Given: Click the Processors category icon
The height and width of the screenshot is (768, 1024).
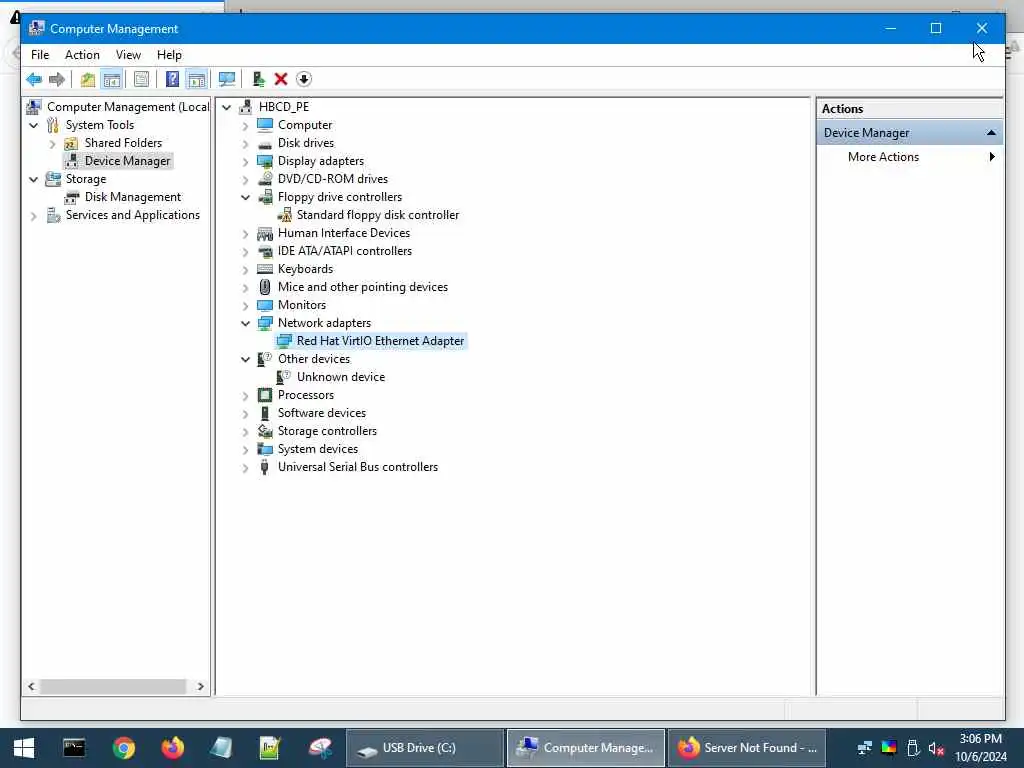Looking at the screenshot, I should tap(264, 395).
